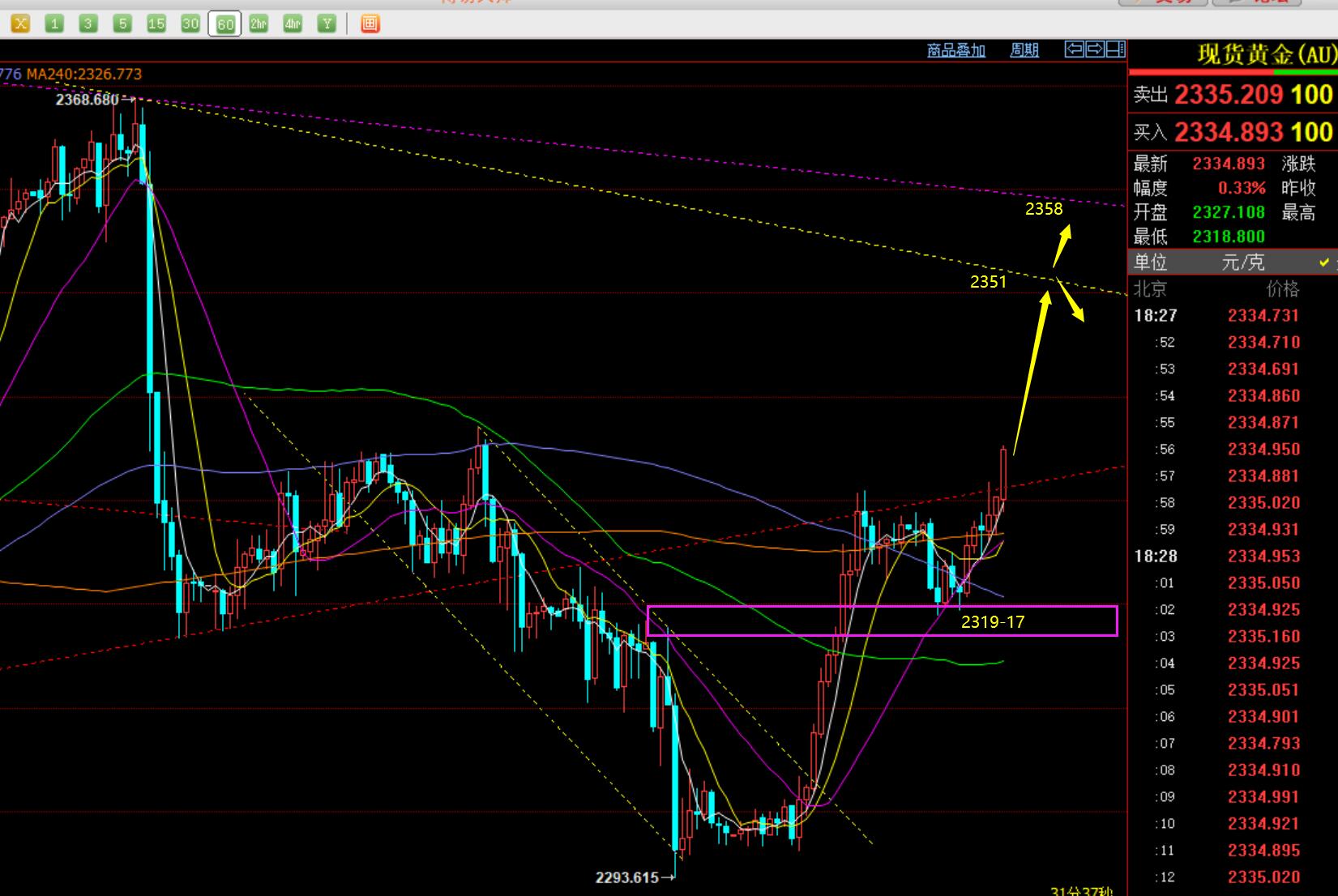Select the :52 tick row 2334.710
The width and height of the screenshot is (1338, 896).
click(1233, 342)
